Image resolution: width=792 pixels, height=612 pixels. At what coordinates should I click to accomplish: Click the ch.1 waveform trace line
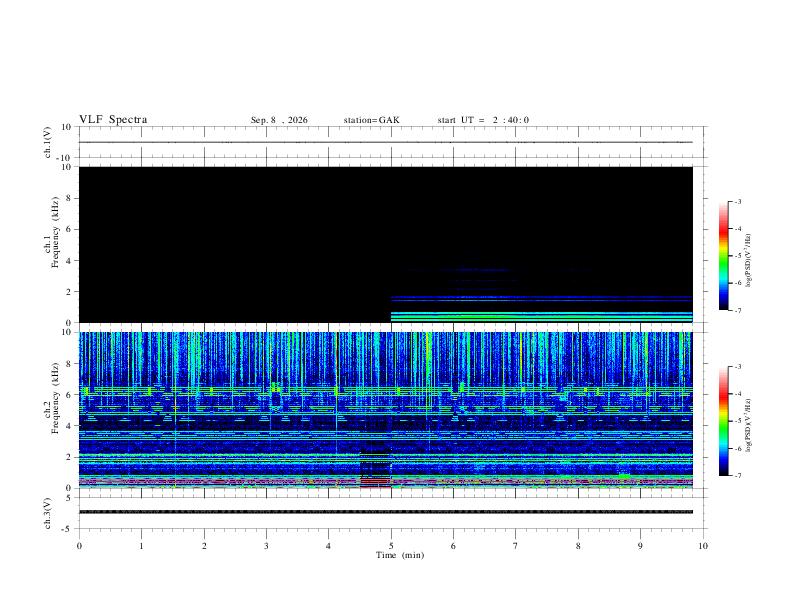pyautogui.click(x=385, y=142)
